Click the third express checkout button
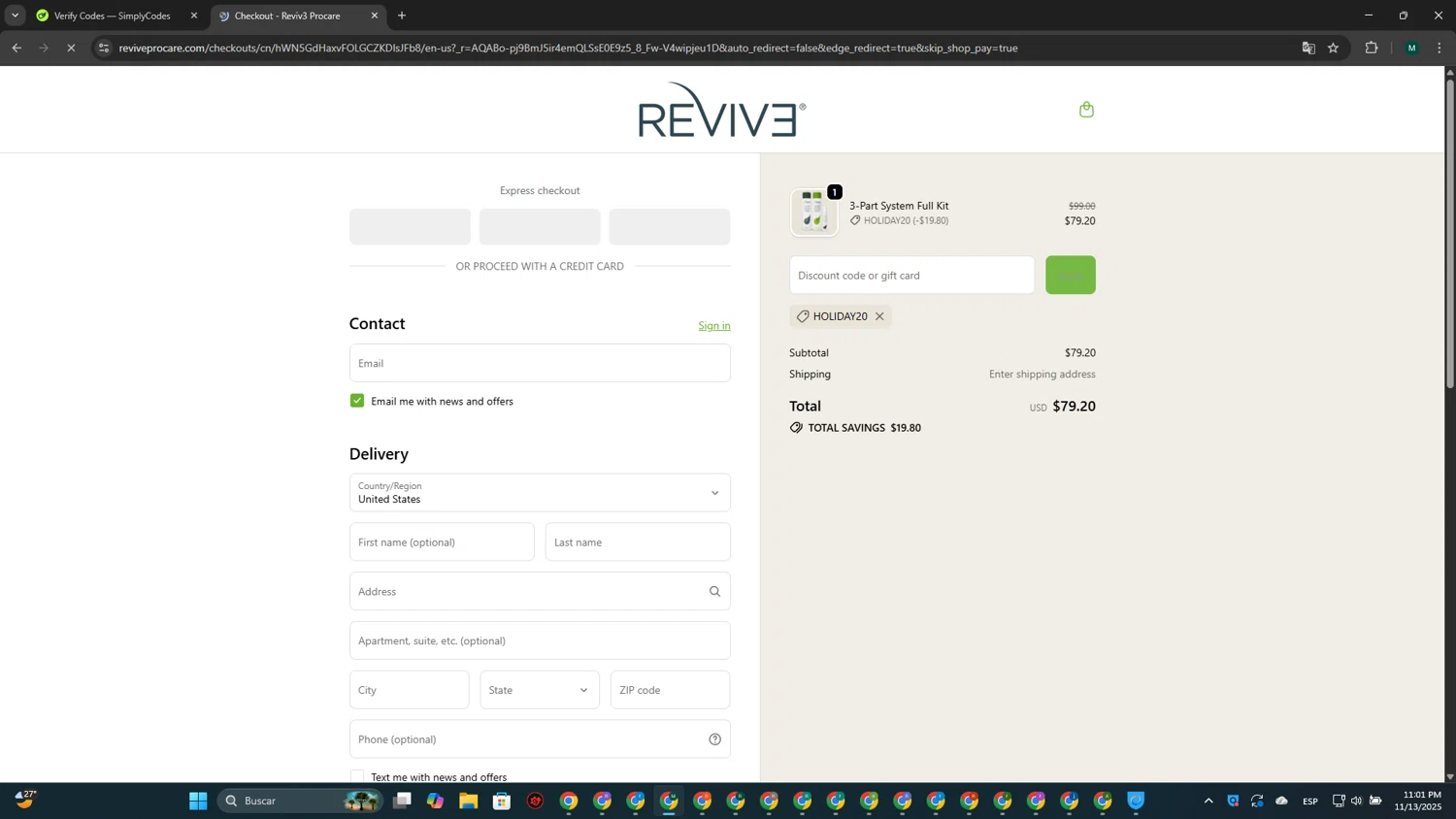This screenshot has height=819, width=1456. [x=670, y=227]
